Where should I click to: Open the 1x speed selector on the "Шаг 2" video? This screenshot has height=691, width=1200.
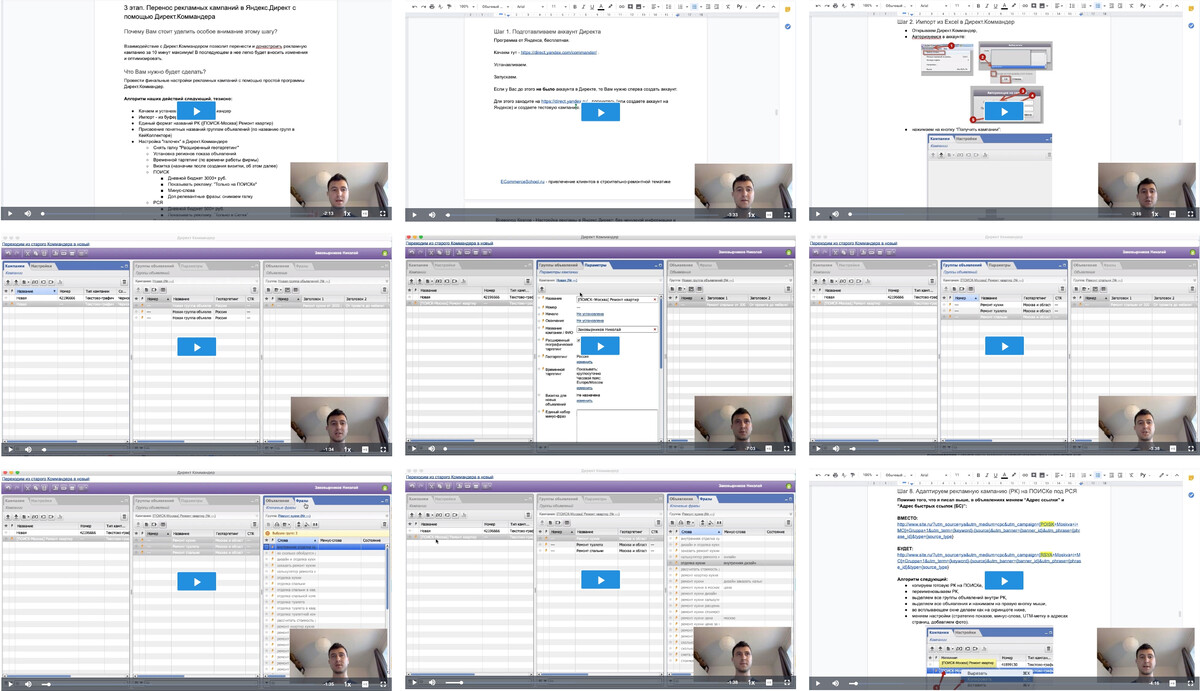(x=1156, y=213)
